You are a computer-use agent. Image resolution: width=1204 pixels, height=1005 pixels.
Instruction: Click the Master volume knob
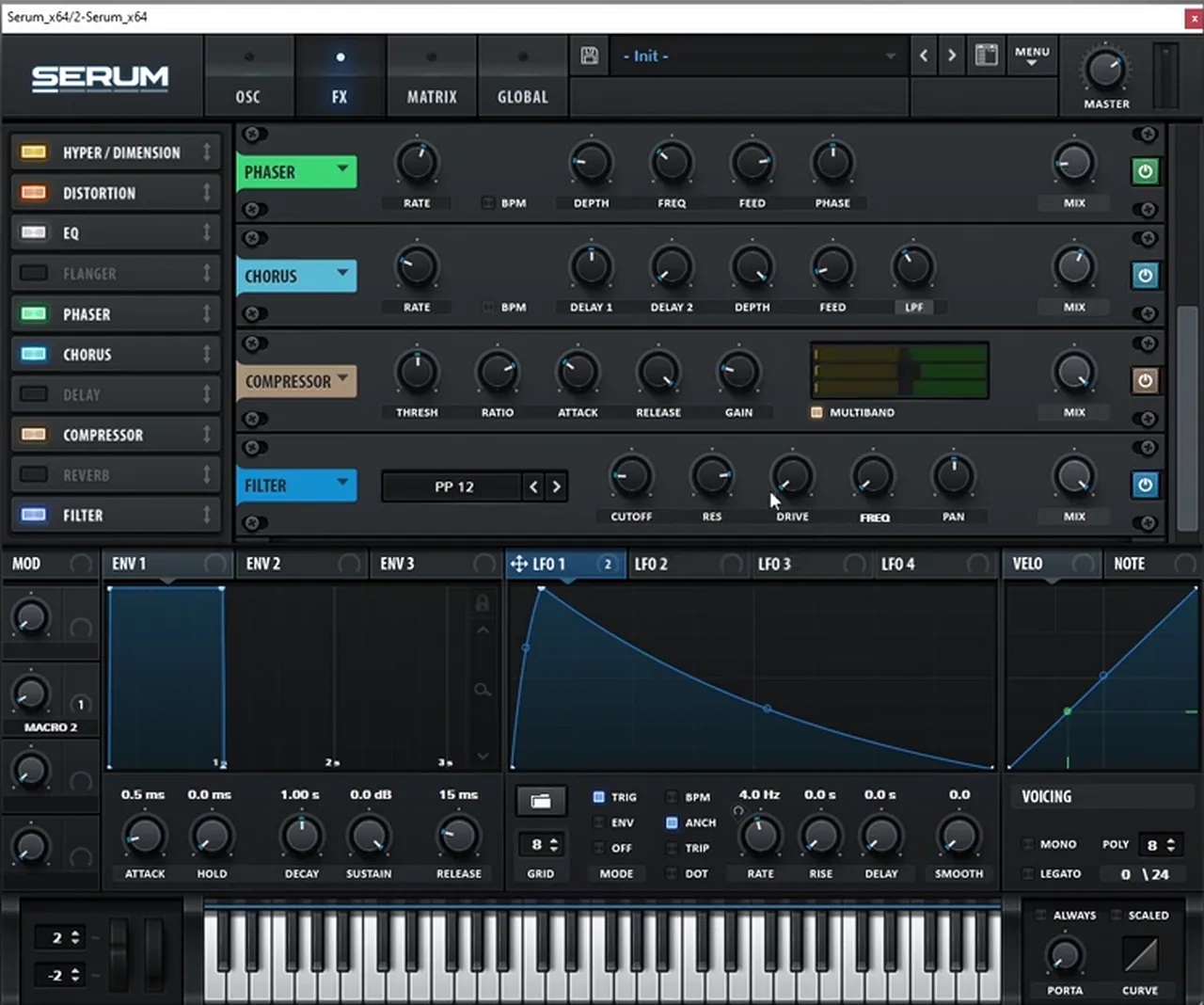(x=1105, y=70)
